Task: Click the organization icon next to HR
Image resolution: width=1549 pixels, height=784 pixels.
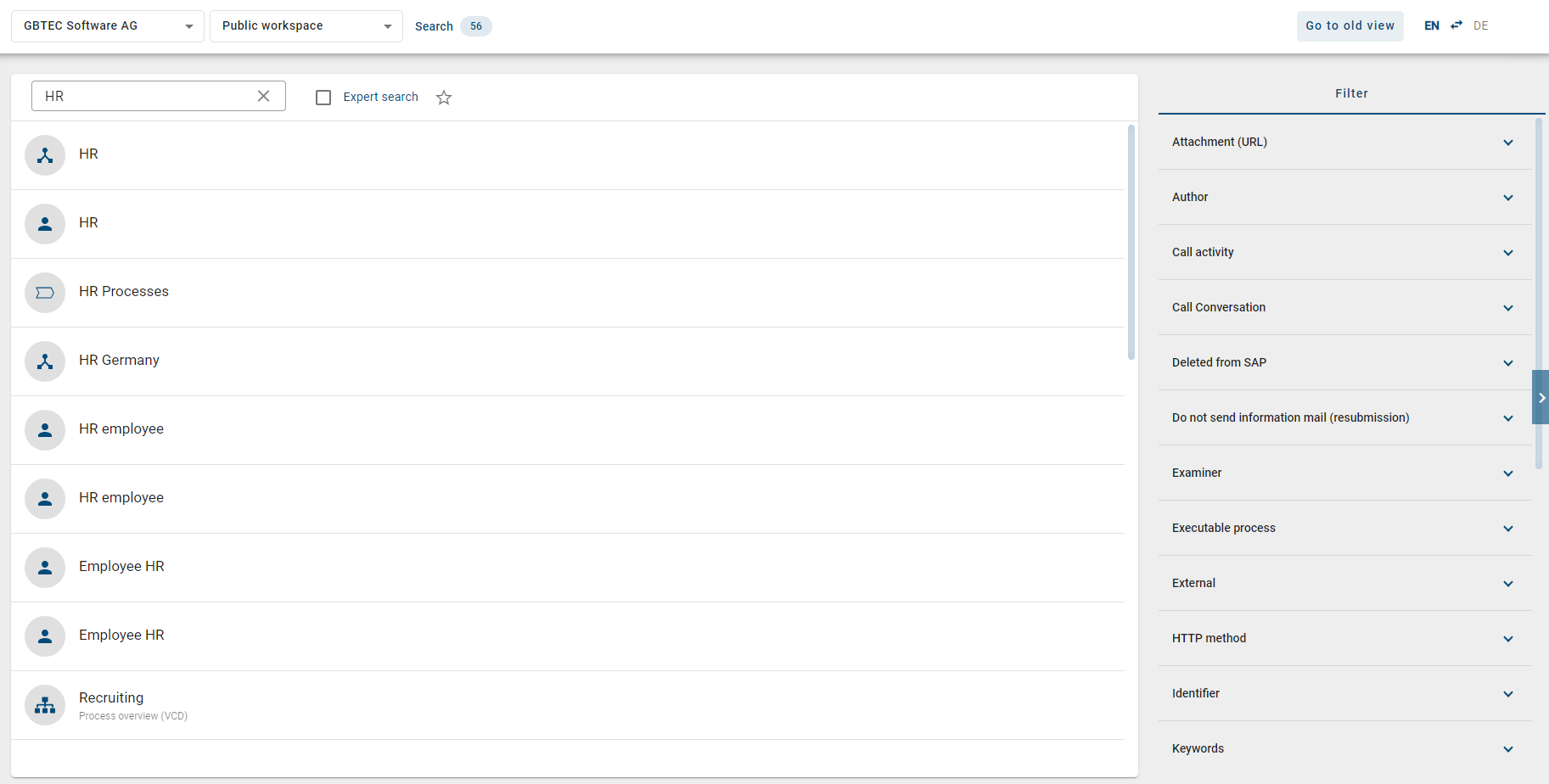Action: tap(44, 154)
